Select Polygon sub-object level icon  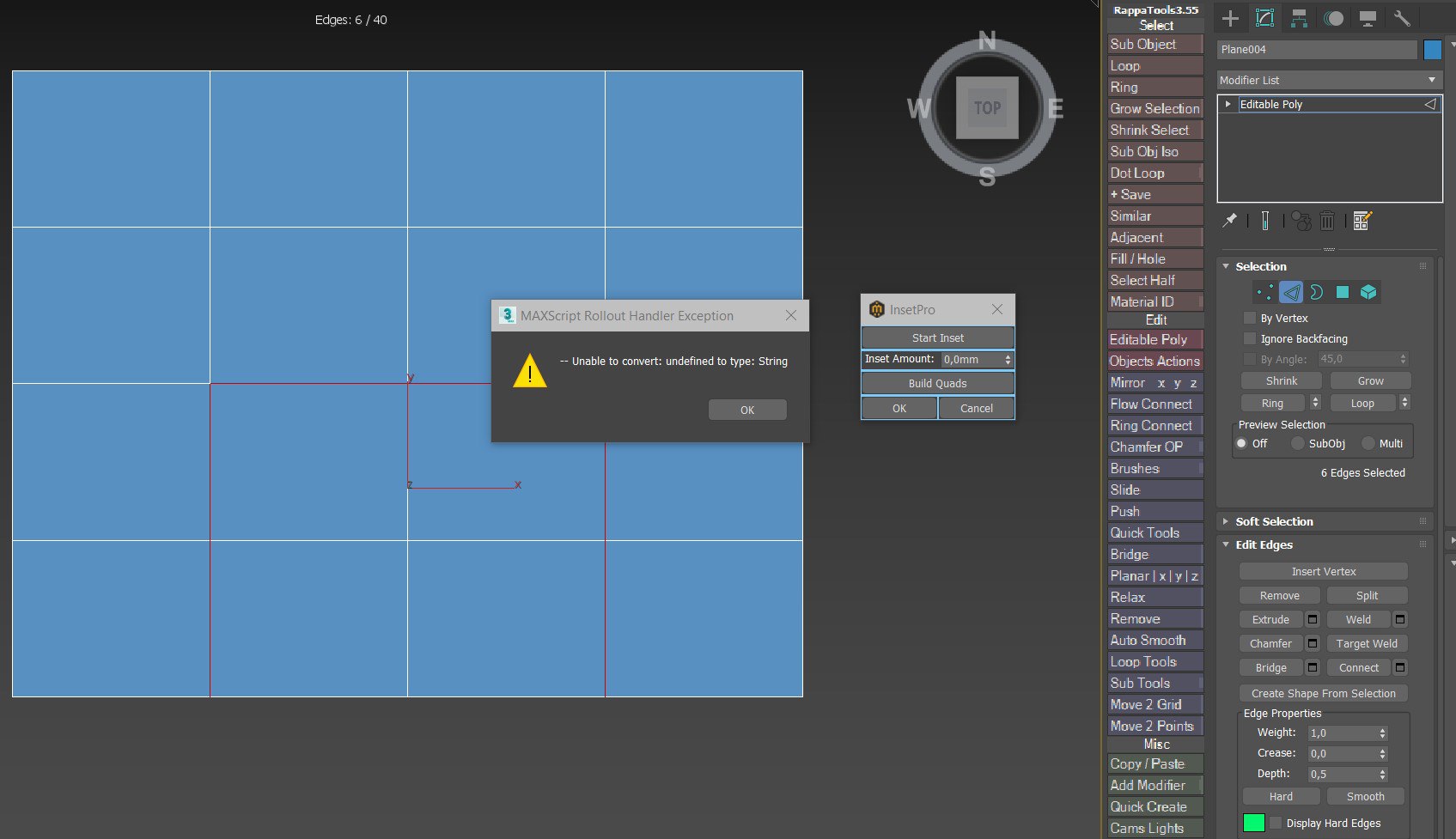click(x=1343, y=293)
